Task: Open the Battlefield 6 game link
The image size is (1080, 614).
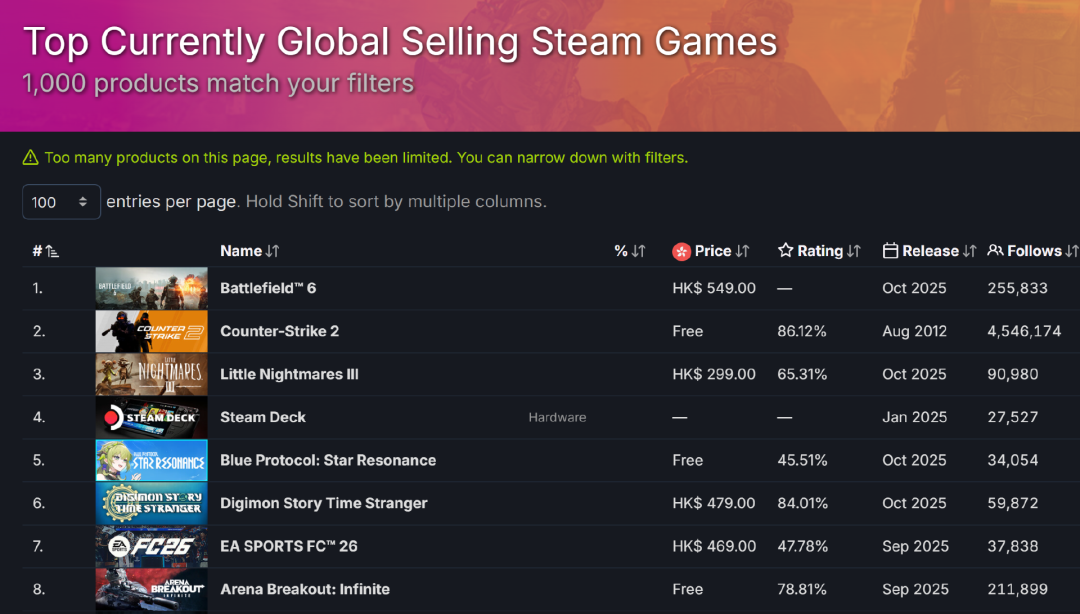Action: pyautogui.click(x=268, y=288)
